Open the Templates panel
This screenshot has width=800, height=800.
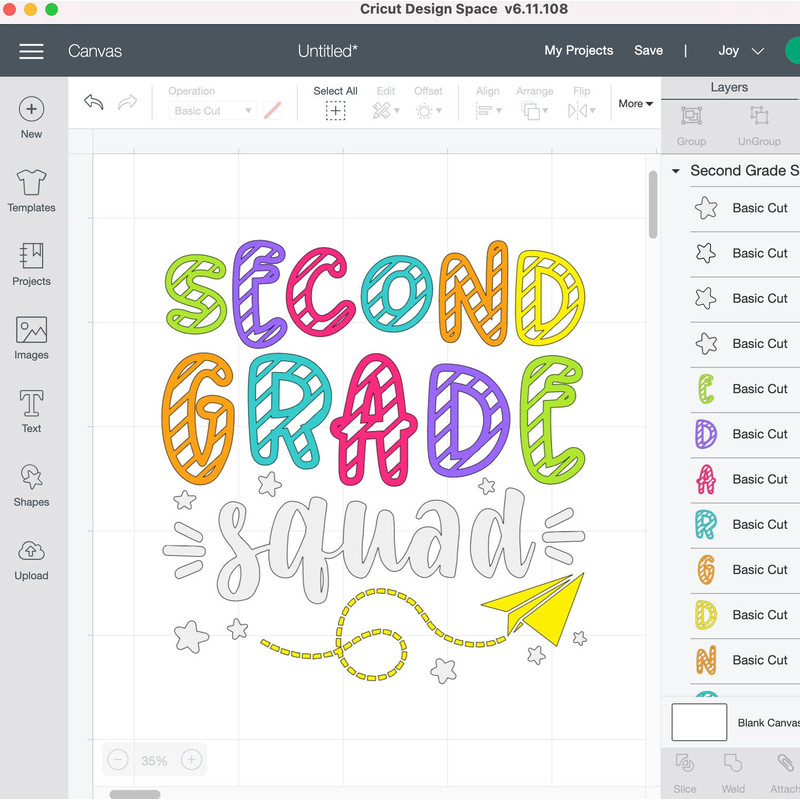tap(31, 190)
